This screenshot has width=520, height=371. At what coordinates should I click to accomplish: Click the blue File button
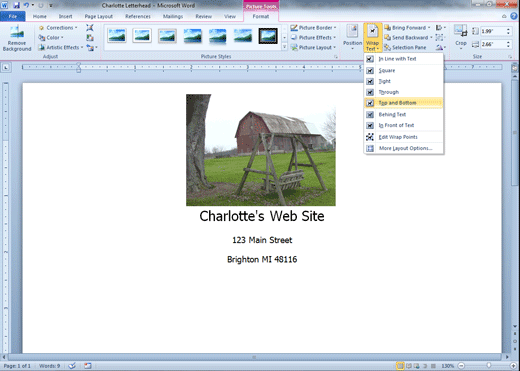click(13, 16)
